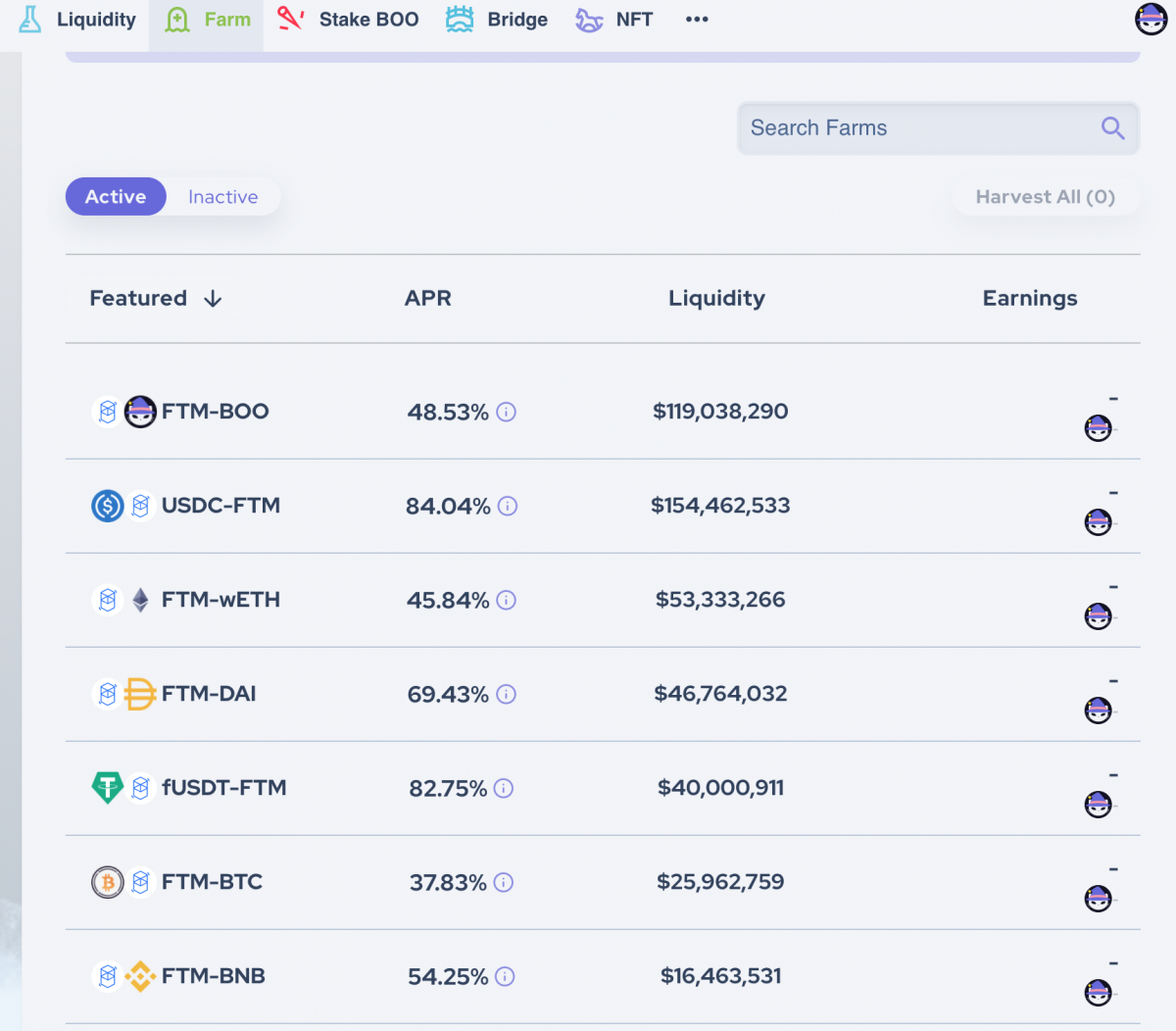Open the FTM-BTC farm row
The height and width of the screenshot is (1031, 1176).
603,882
